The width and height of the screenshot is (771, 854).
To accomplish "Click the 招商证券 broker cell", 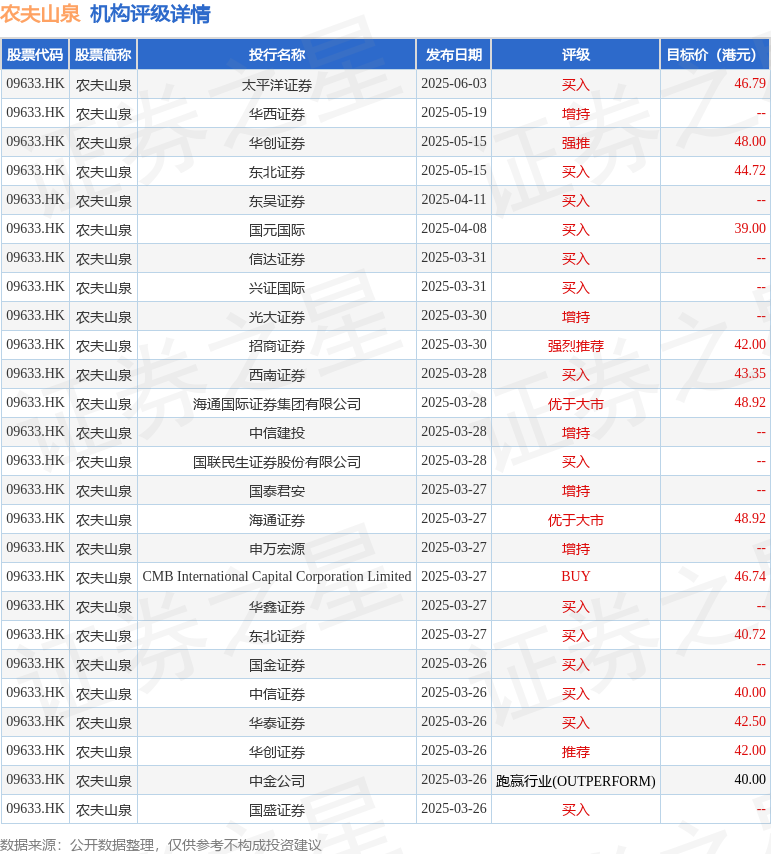I will pyautogui.click(x=277, y=346).
